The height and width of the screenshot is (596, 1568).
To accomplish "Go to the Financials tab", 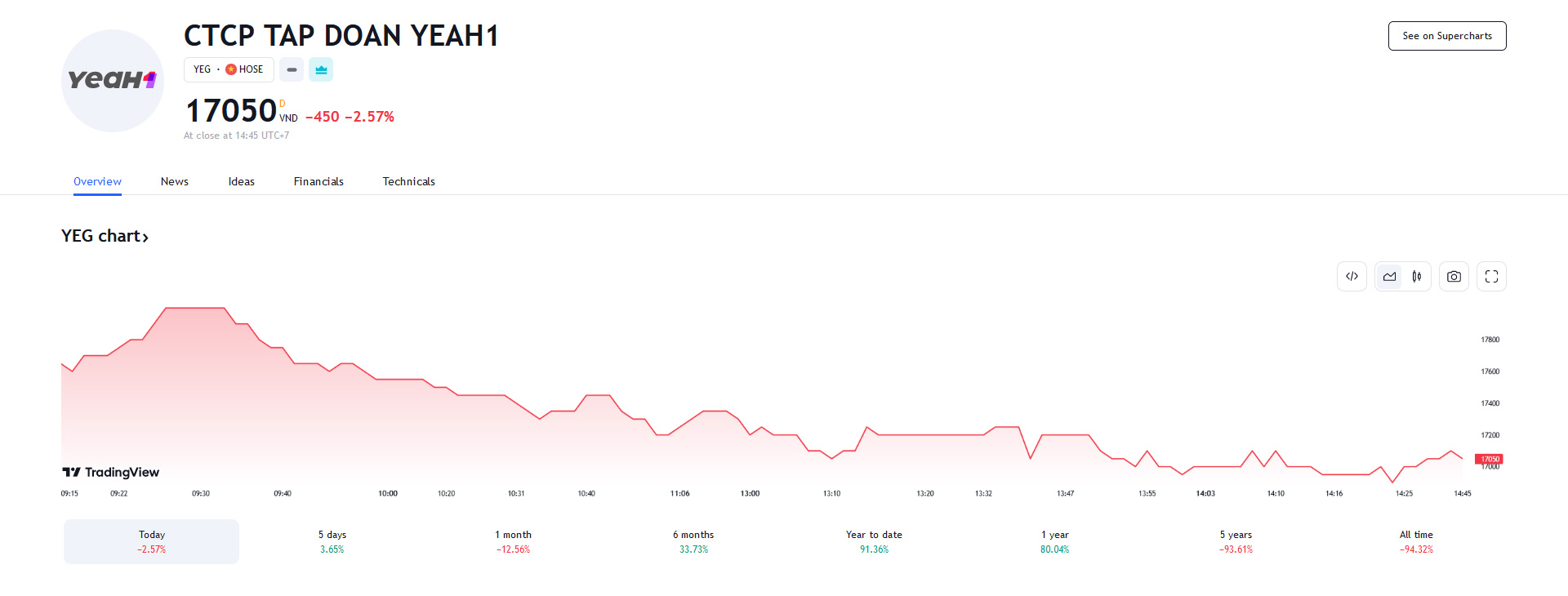I will click(x=318, y=181).
